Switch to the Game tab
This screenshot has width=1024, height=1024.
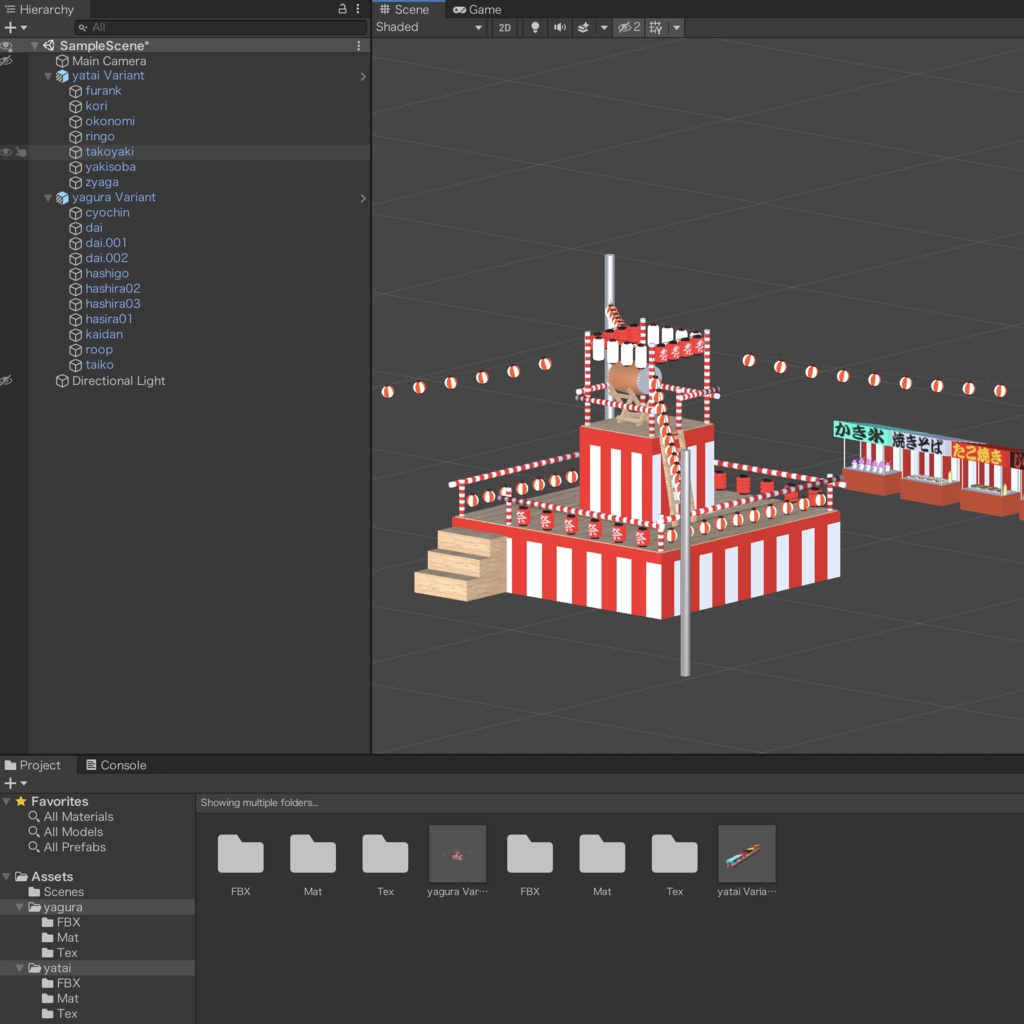(477, 9)
